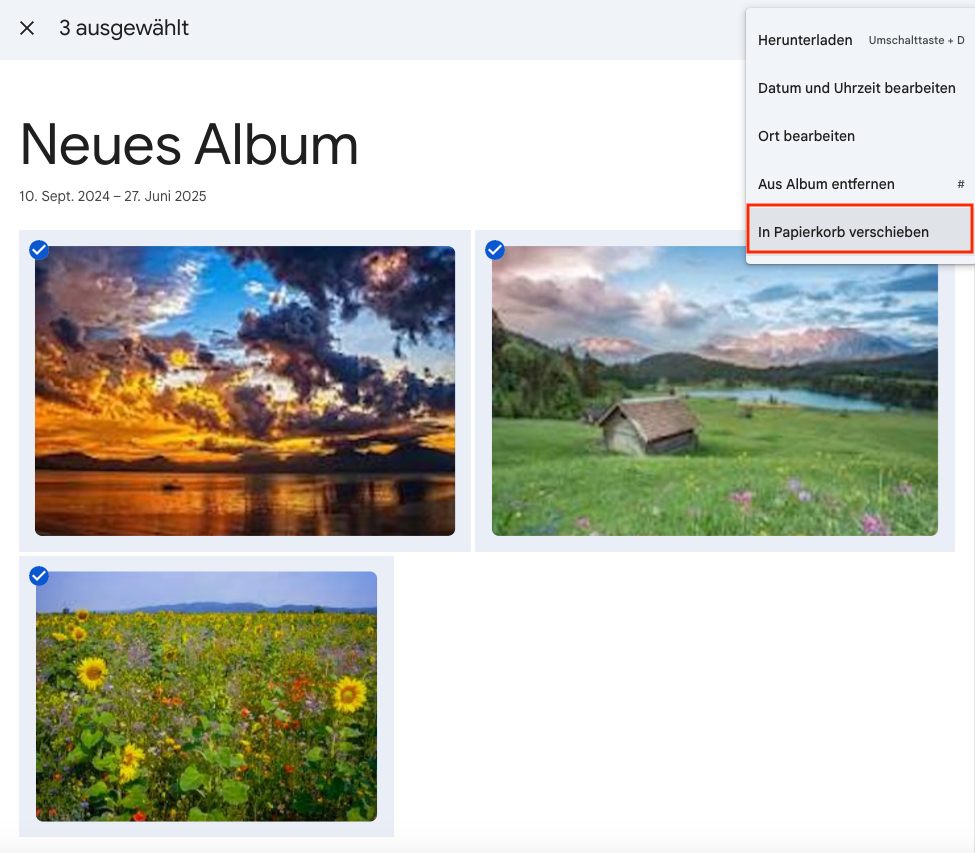
Task: Choose Herunterladen from the menu
Action: (x=805, y=40)
